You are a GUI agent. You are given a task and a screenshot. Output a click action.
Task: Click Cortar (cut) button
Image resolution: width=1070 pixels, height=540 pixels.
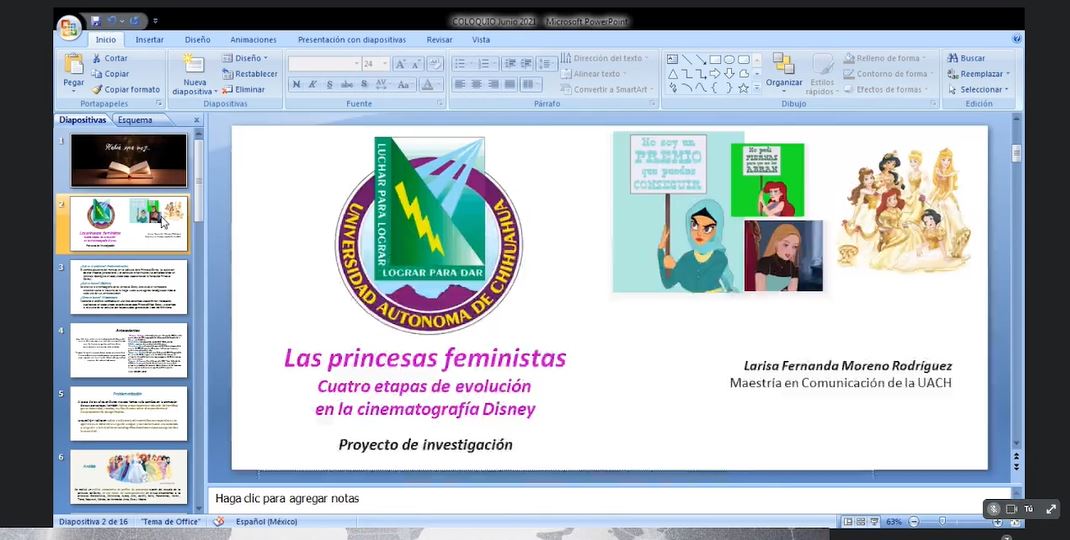coord(111,58)
